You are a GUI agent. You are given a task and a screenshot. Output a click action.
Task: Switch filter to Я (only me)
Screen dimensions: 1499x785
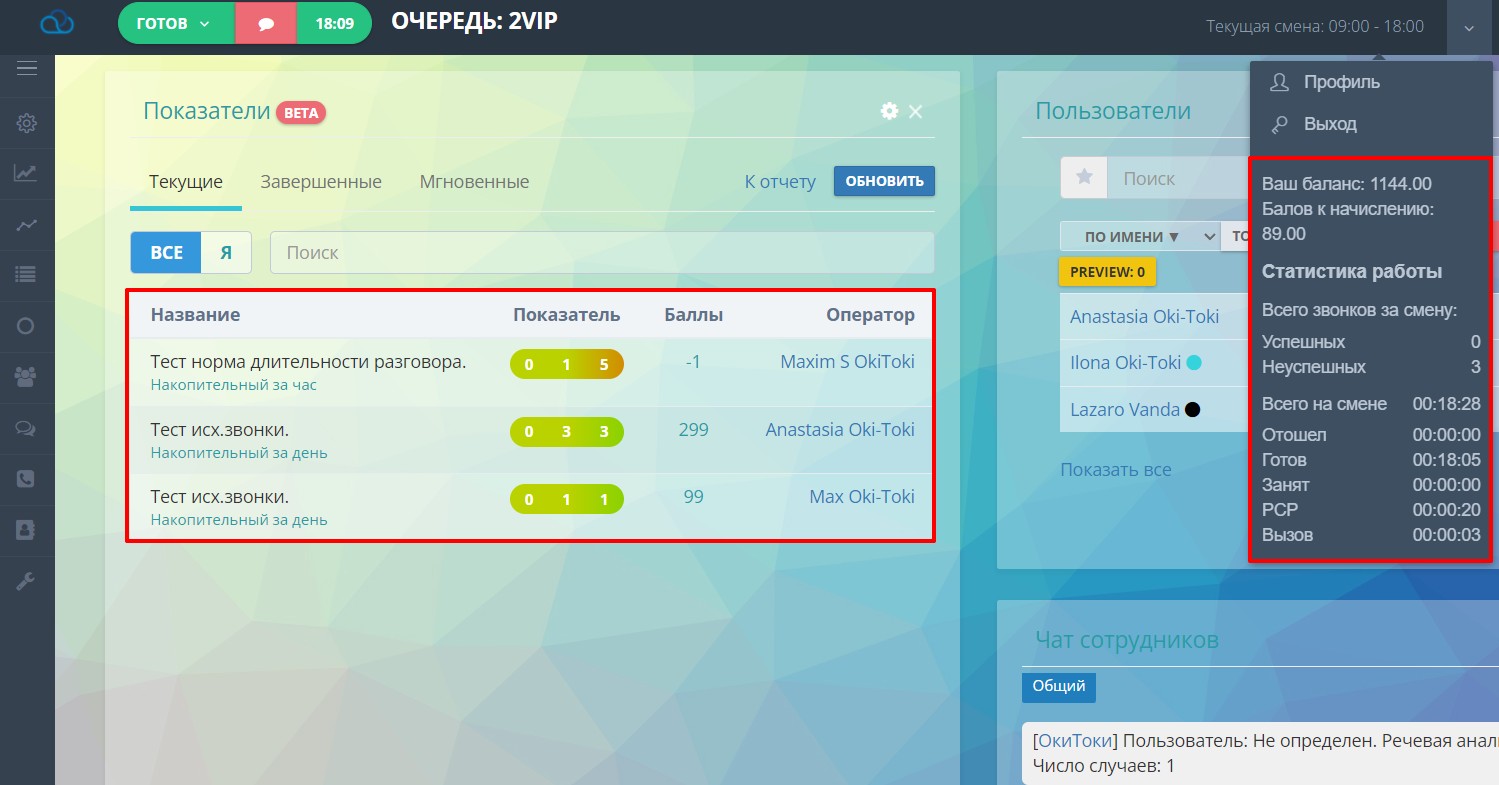click(226, 253)
